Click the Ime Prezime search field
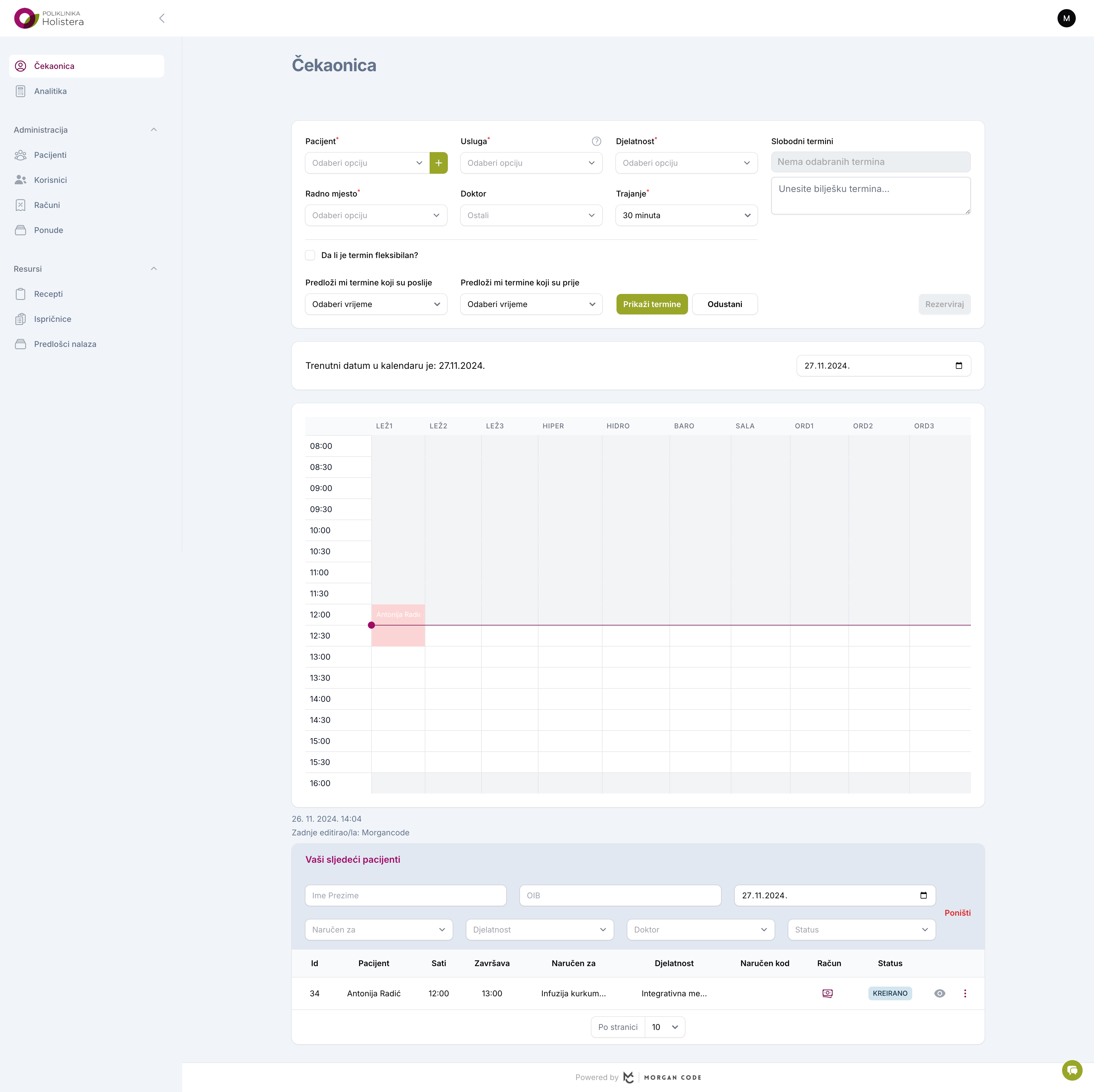Image resolution: width=1094 pixels, height=1092 pixels. pyautogui.click(x=405, y=895)
